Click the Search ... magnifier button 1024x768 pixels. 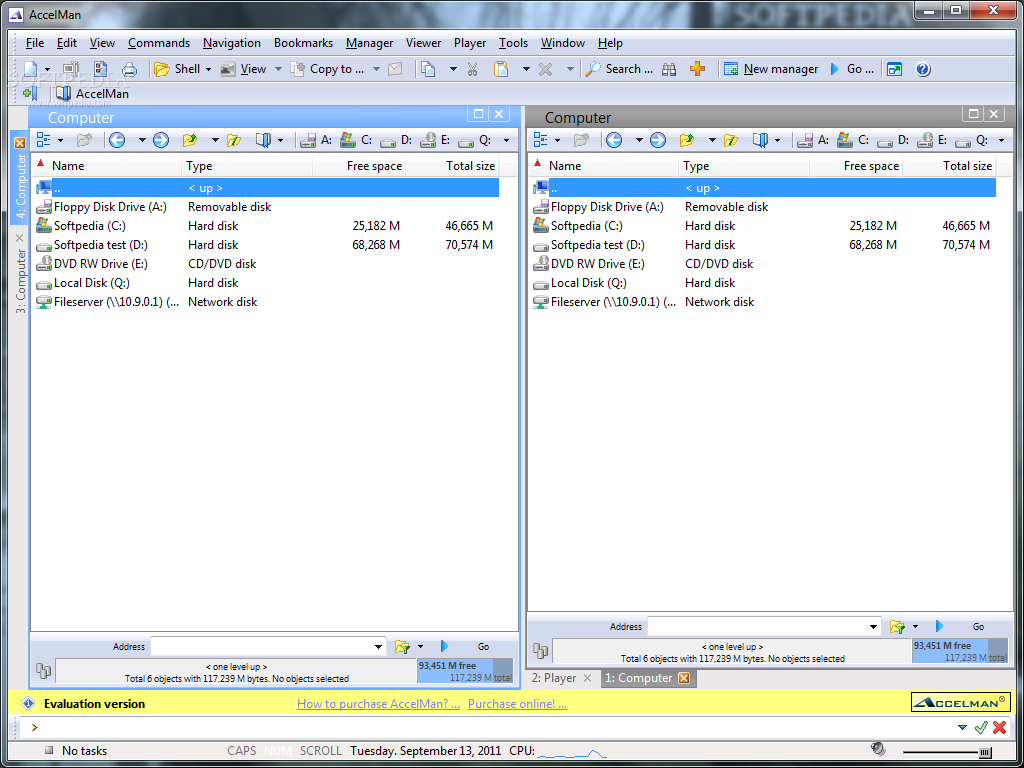(619, 69)
